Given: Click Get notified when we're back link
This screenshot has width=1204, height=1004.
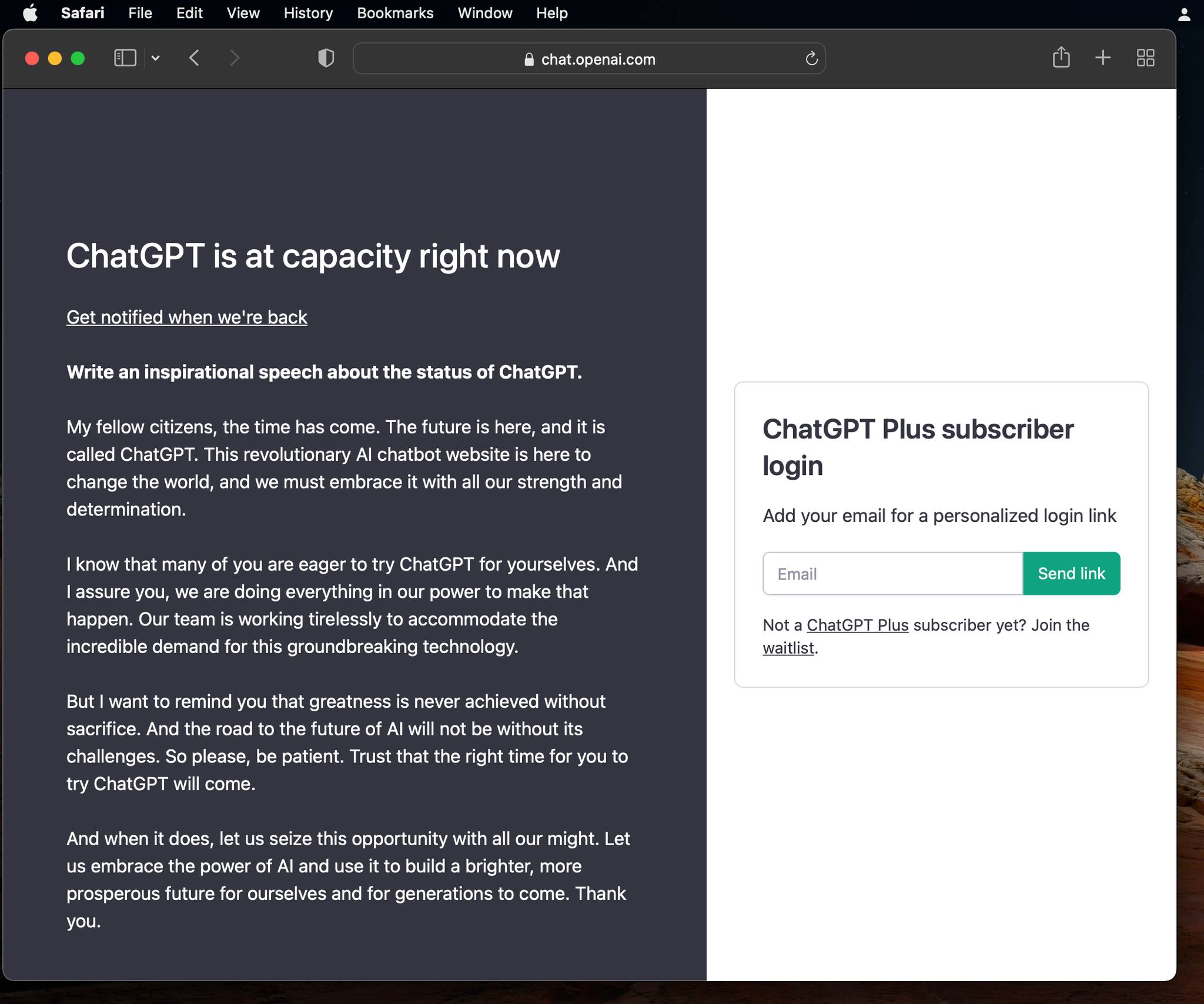Looking at the screenshot, I should click(186, 317).
